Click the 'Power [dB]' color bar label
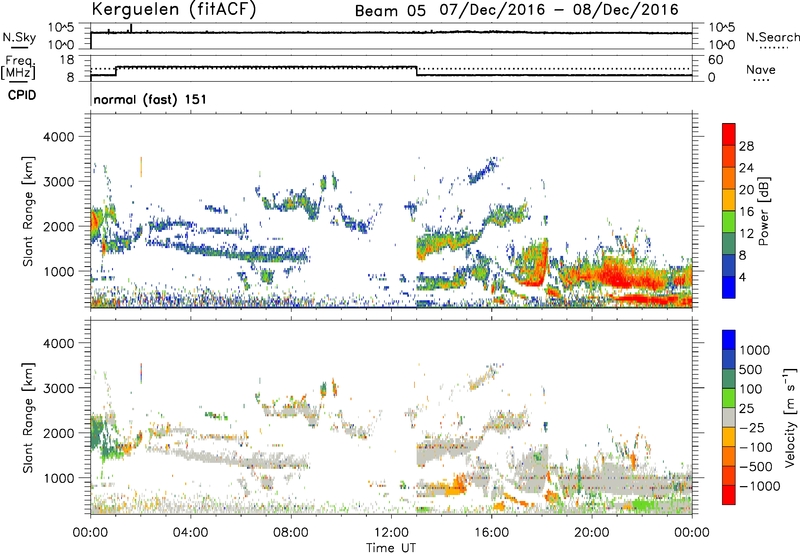Image resolution: width=800 pixels, height=554 pixels. [763, 211]
